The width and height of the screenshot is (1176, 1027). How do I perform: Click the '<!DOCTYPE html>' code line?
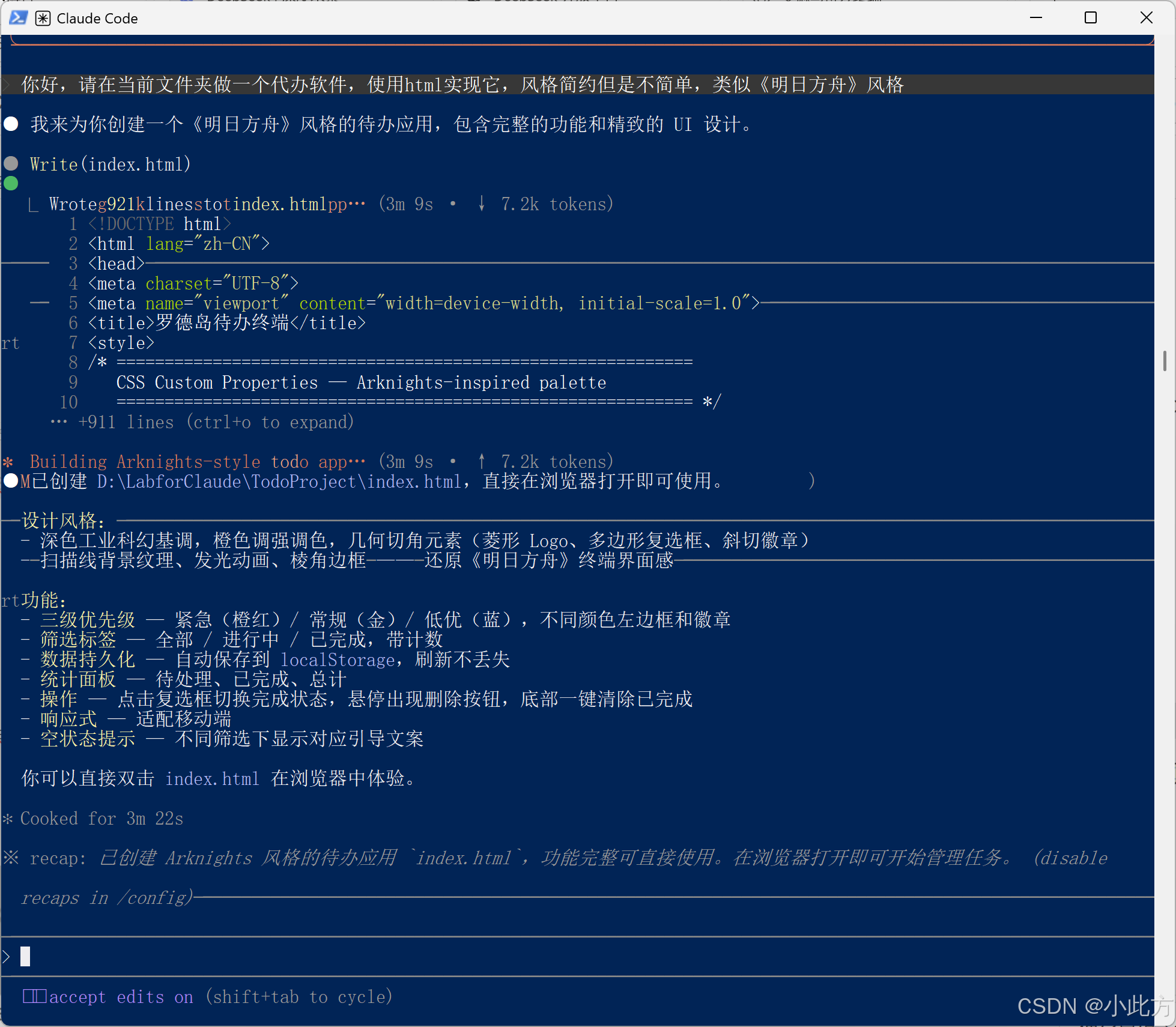pyautogui.click(x=160, y=224)
